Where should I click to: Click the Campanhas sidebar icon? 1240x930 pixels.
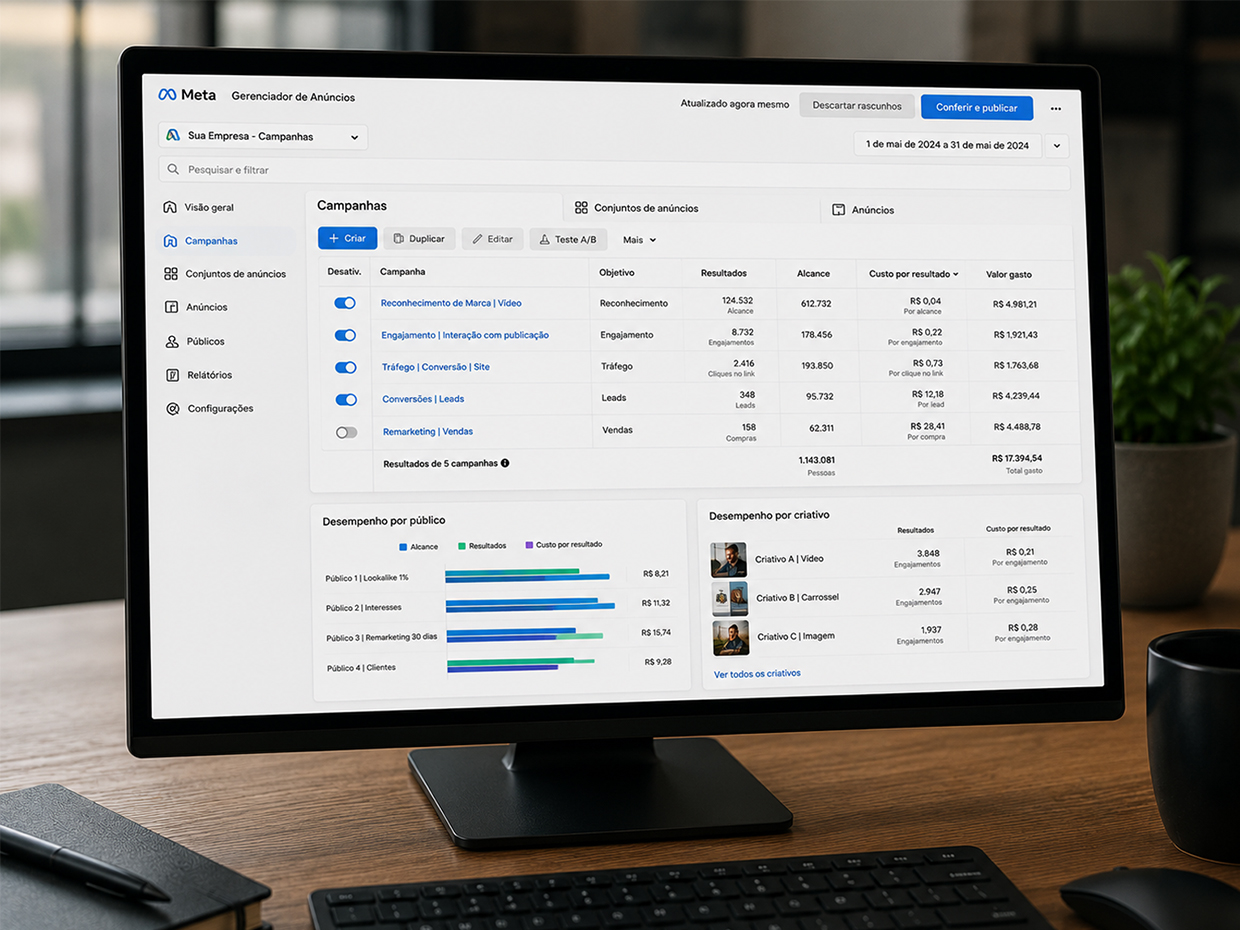(170, 241)
